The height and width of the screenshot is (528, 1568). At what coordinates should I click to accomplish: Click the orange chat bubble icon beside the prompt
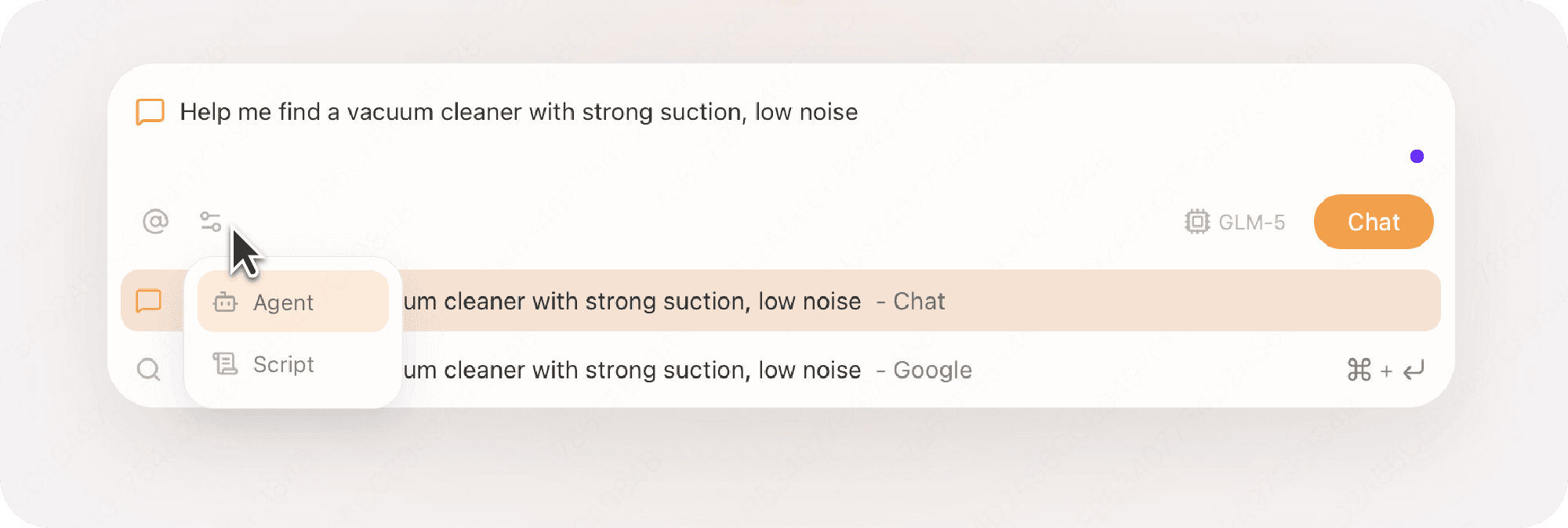click(150, 112)
